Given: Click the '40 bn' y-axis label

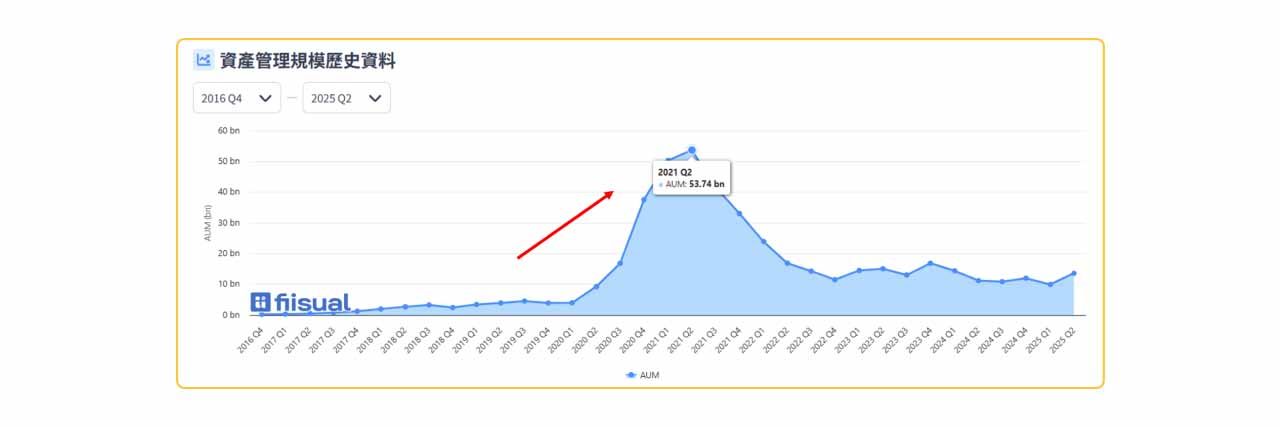Looking at the screenshot, I should tap(229, 192).
